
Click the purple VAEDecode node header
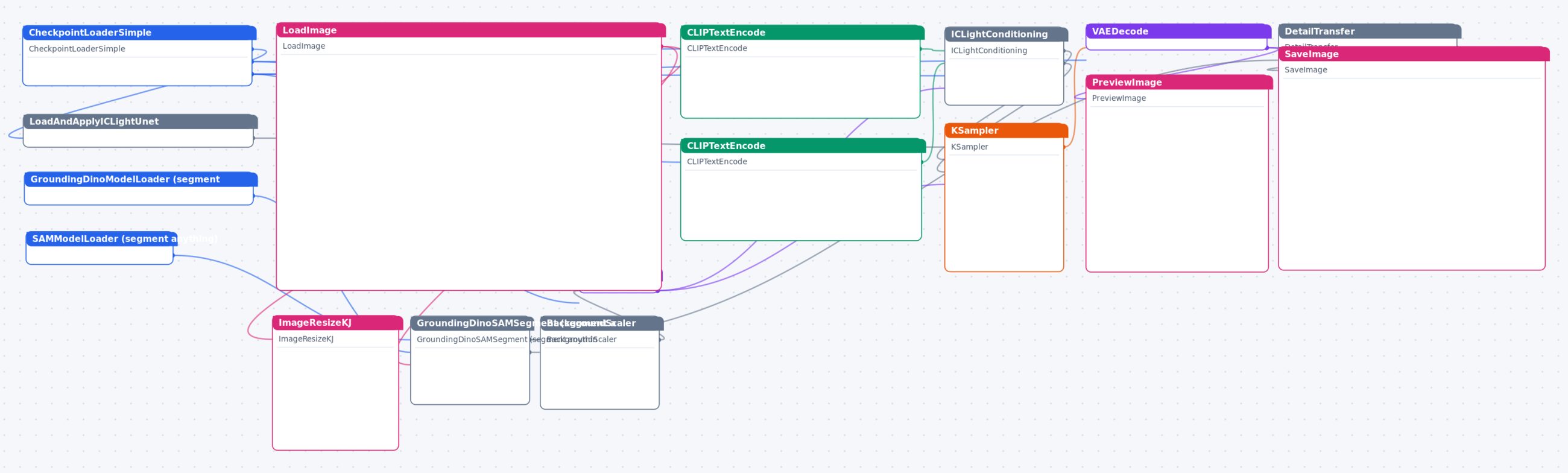pyautogui.click(x=1178, y=31)
